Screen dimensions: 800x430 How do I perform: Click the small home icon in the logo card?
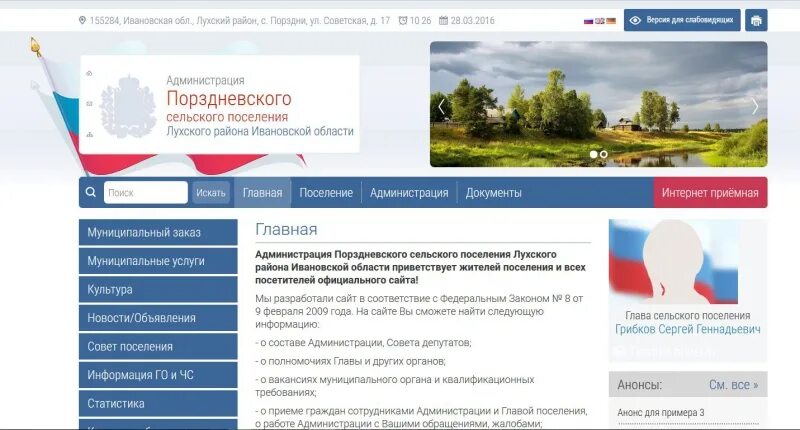coord(89,73)
